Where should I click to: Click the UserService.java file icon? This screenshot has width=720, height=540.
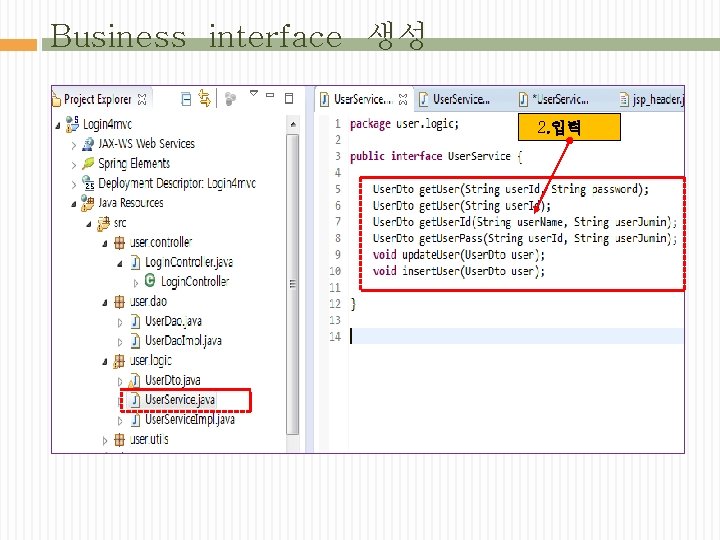pyautogui.click(x=135, y=400)
